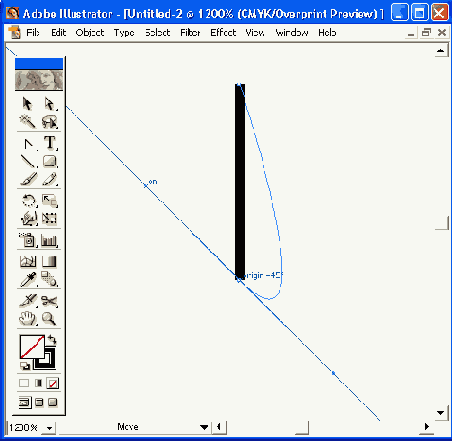452x441 pixels.
Task: Open the Object menu
Action: 90,33
